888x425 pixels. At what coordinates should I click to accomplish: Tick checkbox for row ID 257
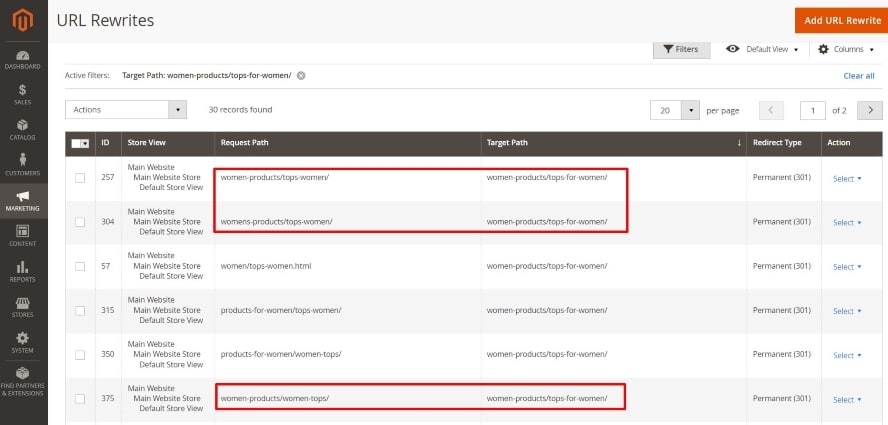point(80,178)
